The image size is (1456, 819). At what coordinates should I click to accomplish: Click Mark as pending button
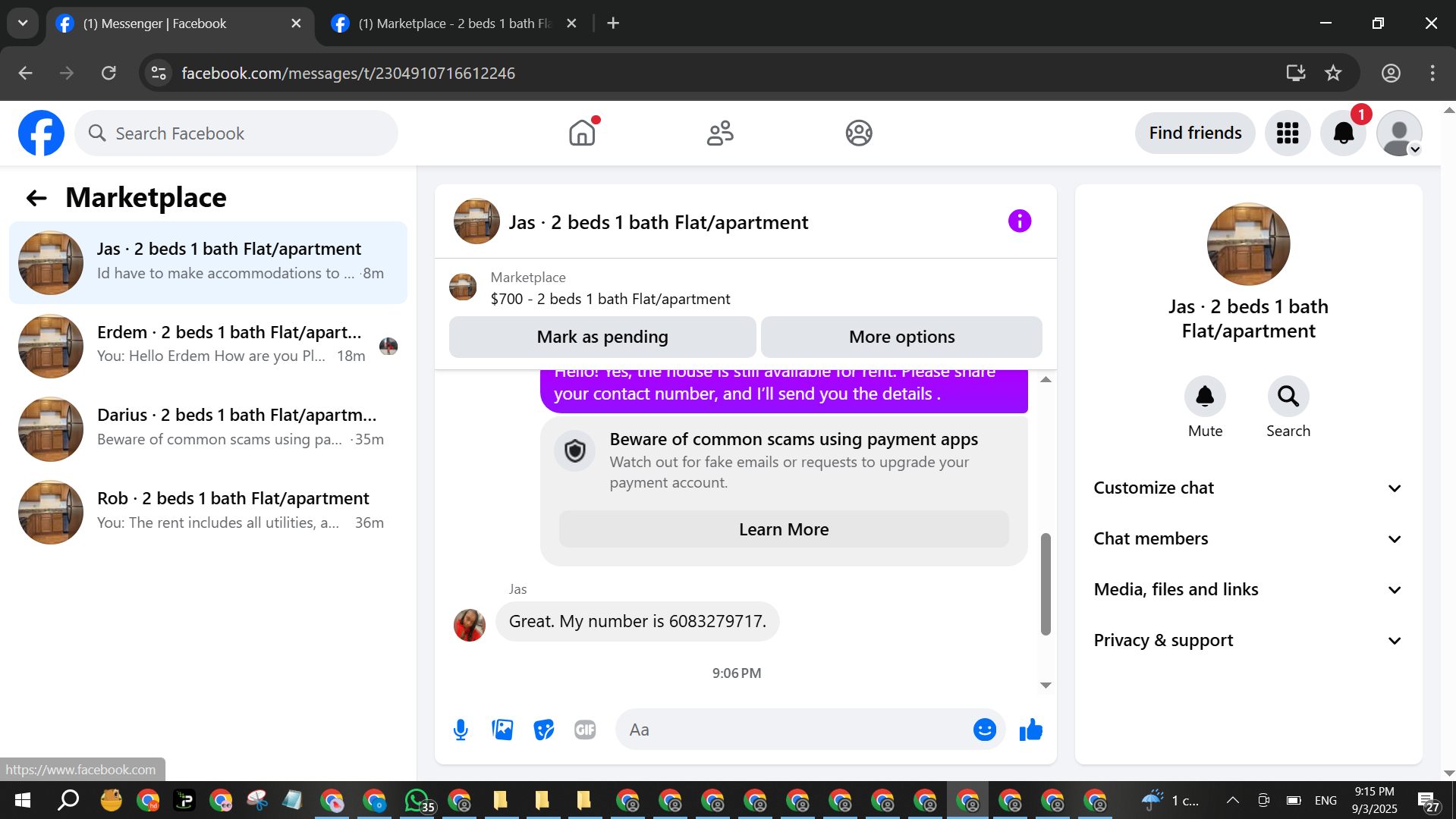pos(602,337)
